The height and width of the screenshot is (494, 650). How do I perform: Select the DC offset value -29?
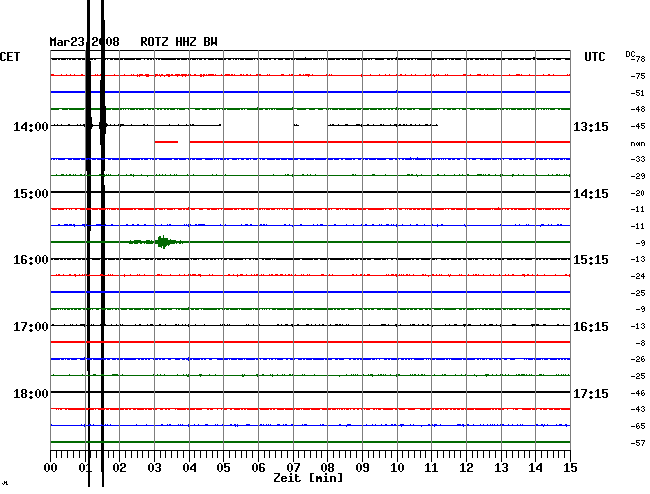pyautogui.click(x=638, y=176)
